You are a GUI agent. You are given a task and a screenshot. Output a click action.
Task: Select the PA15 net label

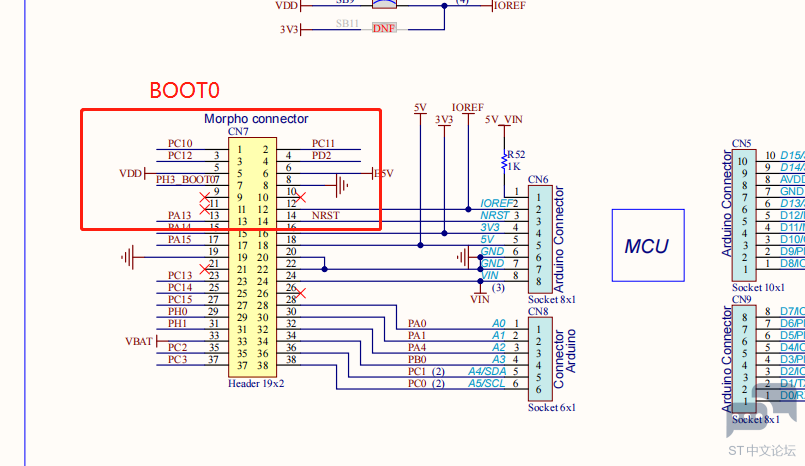tap(179, 240)
